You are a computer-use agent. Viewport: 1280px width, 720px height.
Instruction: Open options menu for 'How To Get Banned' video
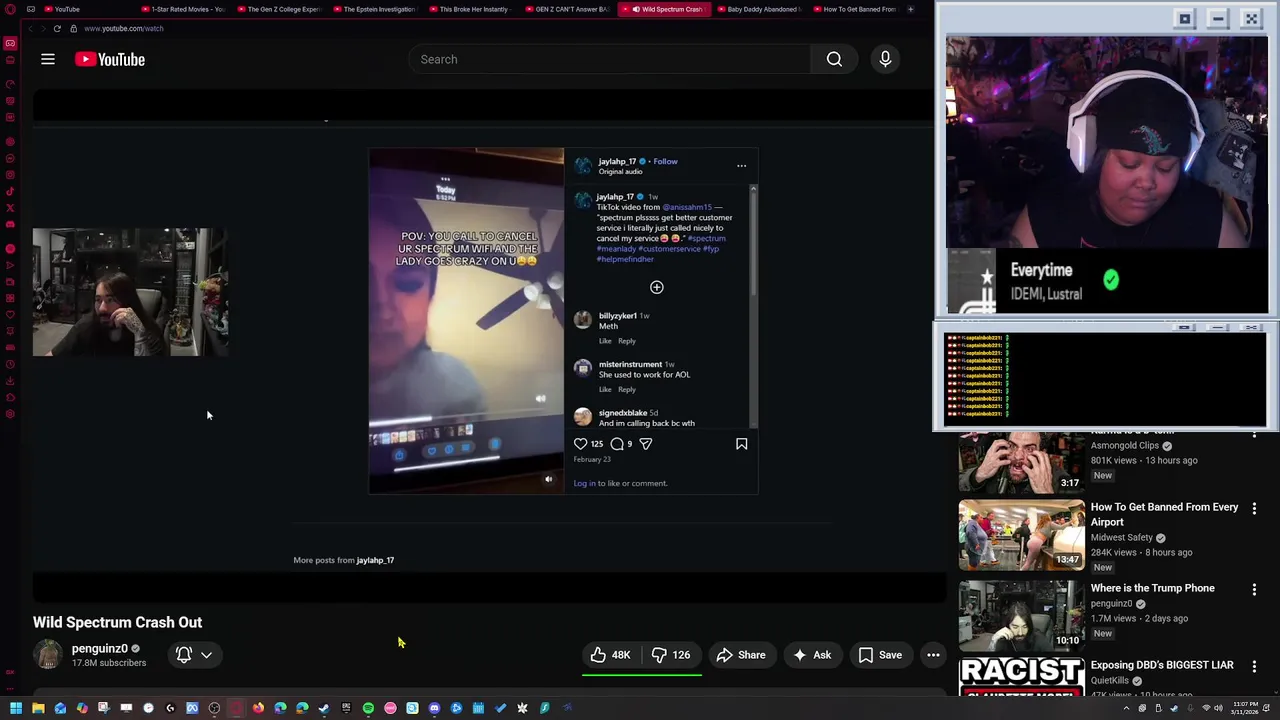[1254, 508]
